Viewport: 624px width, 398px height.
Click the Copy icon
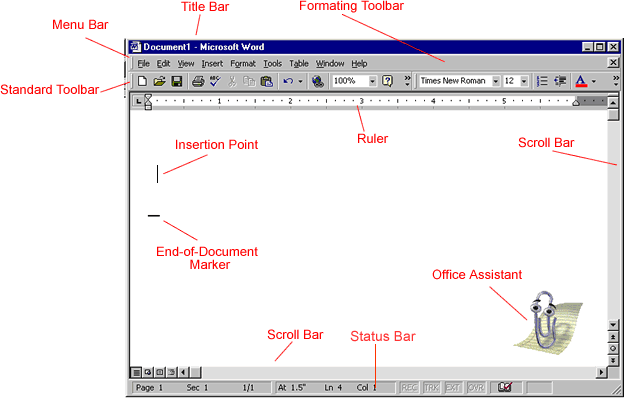[x=249, y=81]
